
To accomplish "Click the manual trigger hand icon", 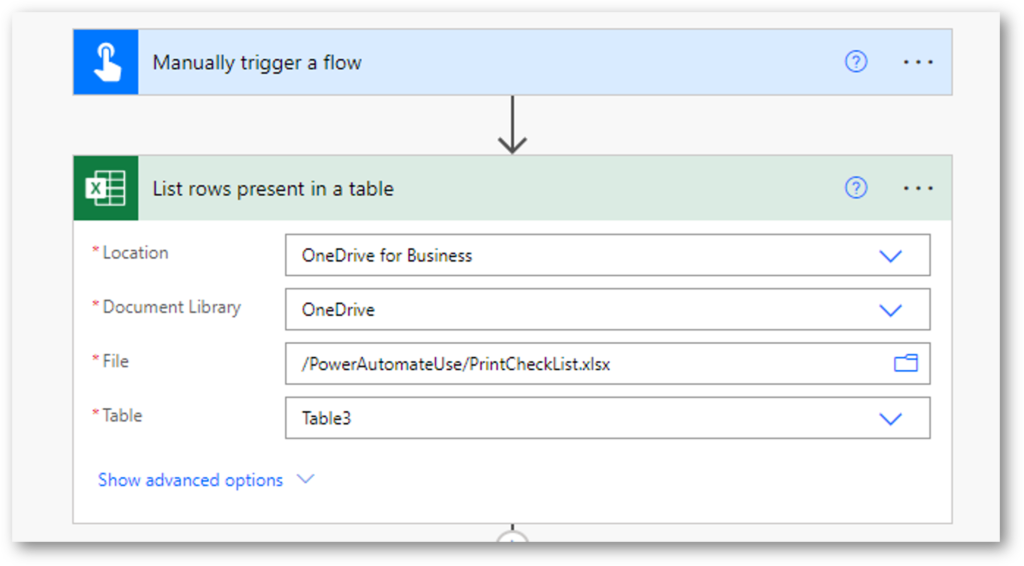I will click(106, 62).
